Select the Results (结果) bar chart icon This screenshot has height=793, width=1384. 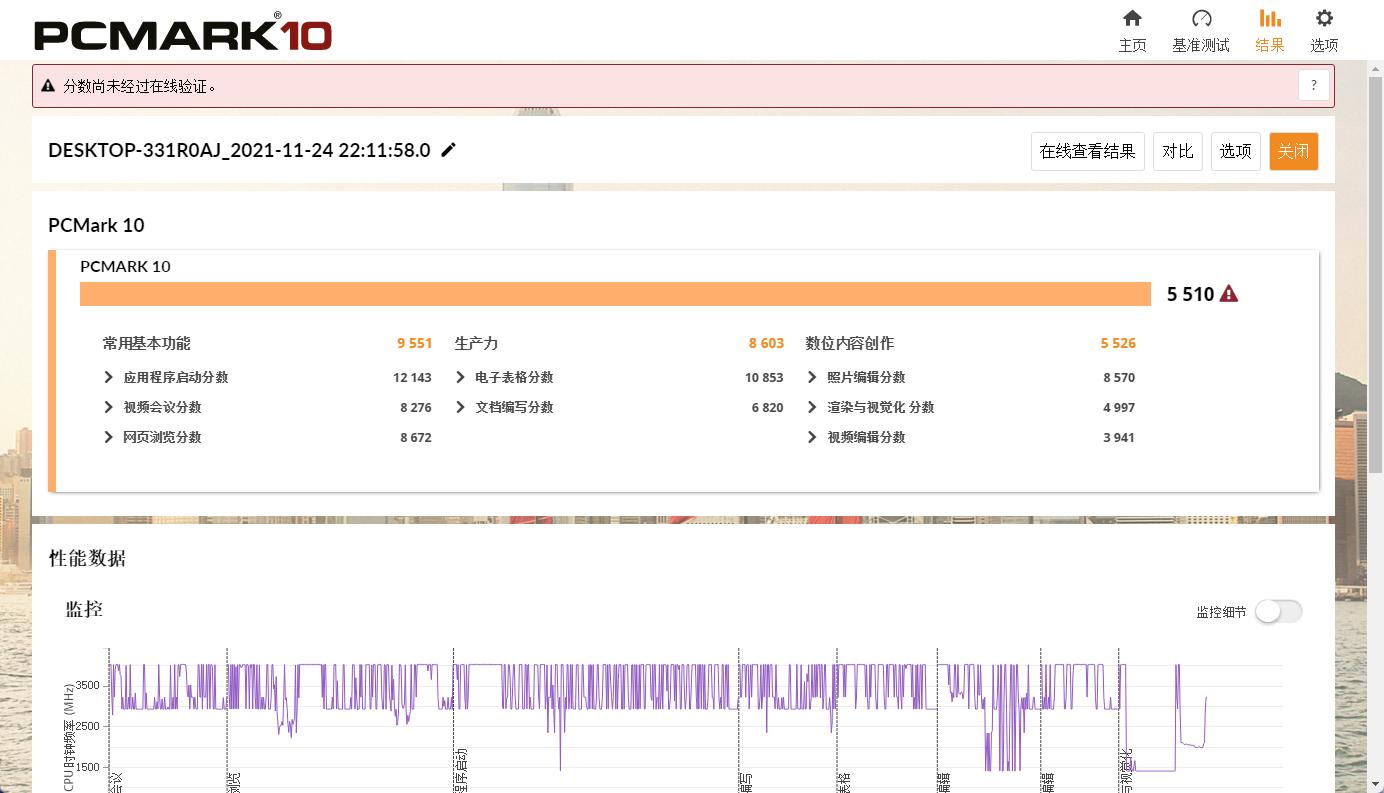click(x=1269, y=19)
